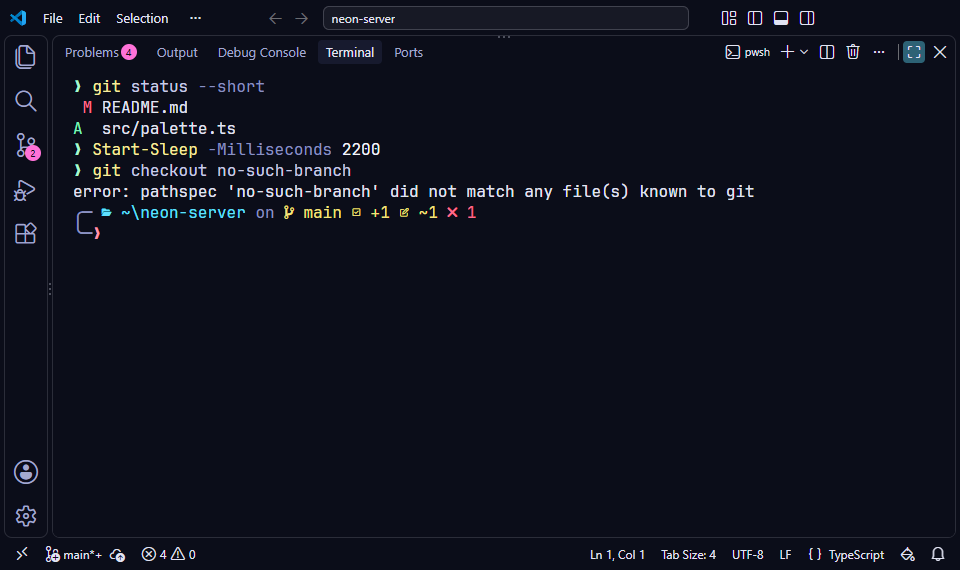Image resolution: width=960 pixels, height=570 pixels.
Task: Open the panel's more actions ellipsis
Action: [x=879, y=53]
